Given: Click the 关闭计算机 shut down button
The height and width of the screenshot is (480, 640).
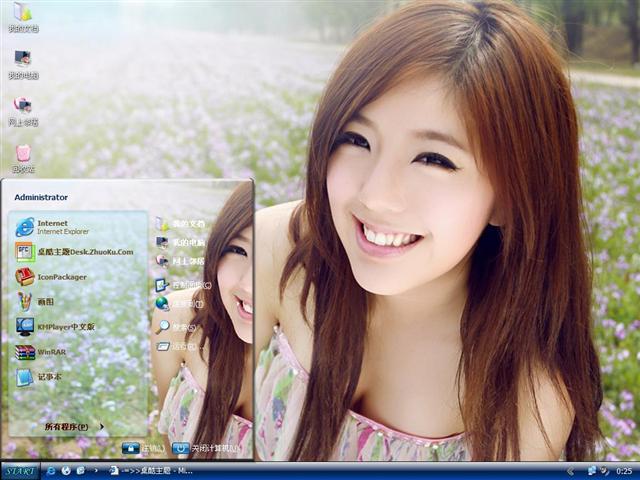Looking at the screenshot, I should pyautogui.click(x=206, y=448).
